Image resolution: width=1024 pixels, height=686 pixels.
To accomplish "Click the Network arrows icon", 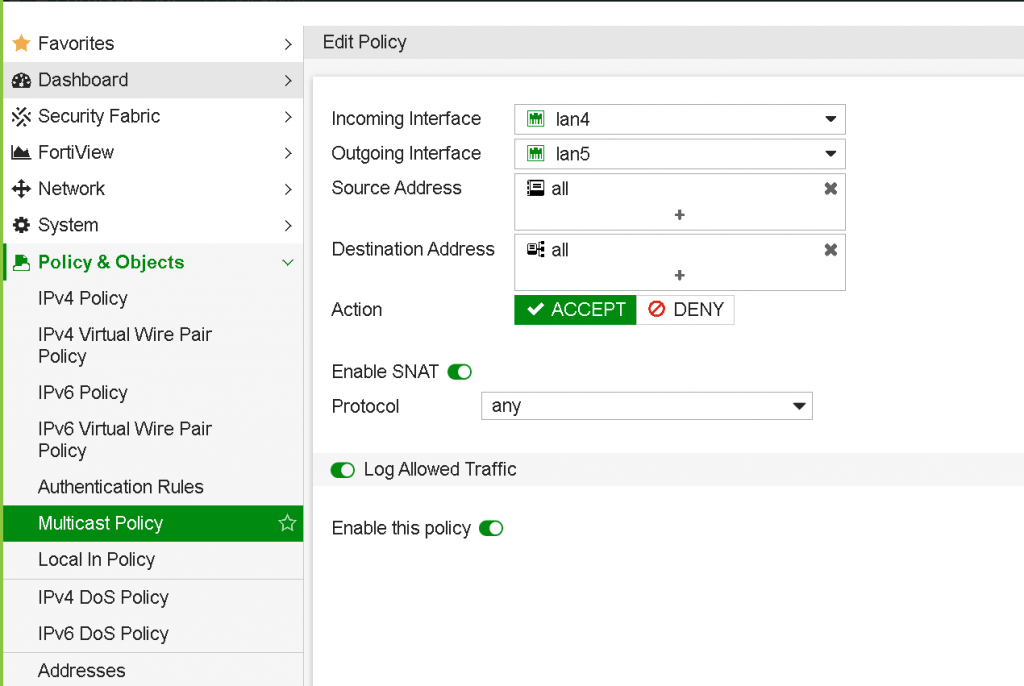I will pos(22,189).
